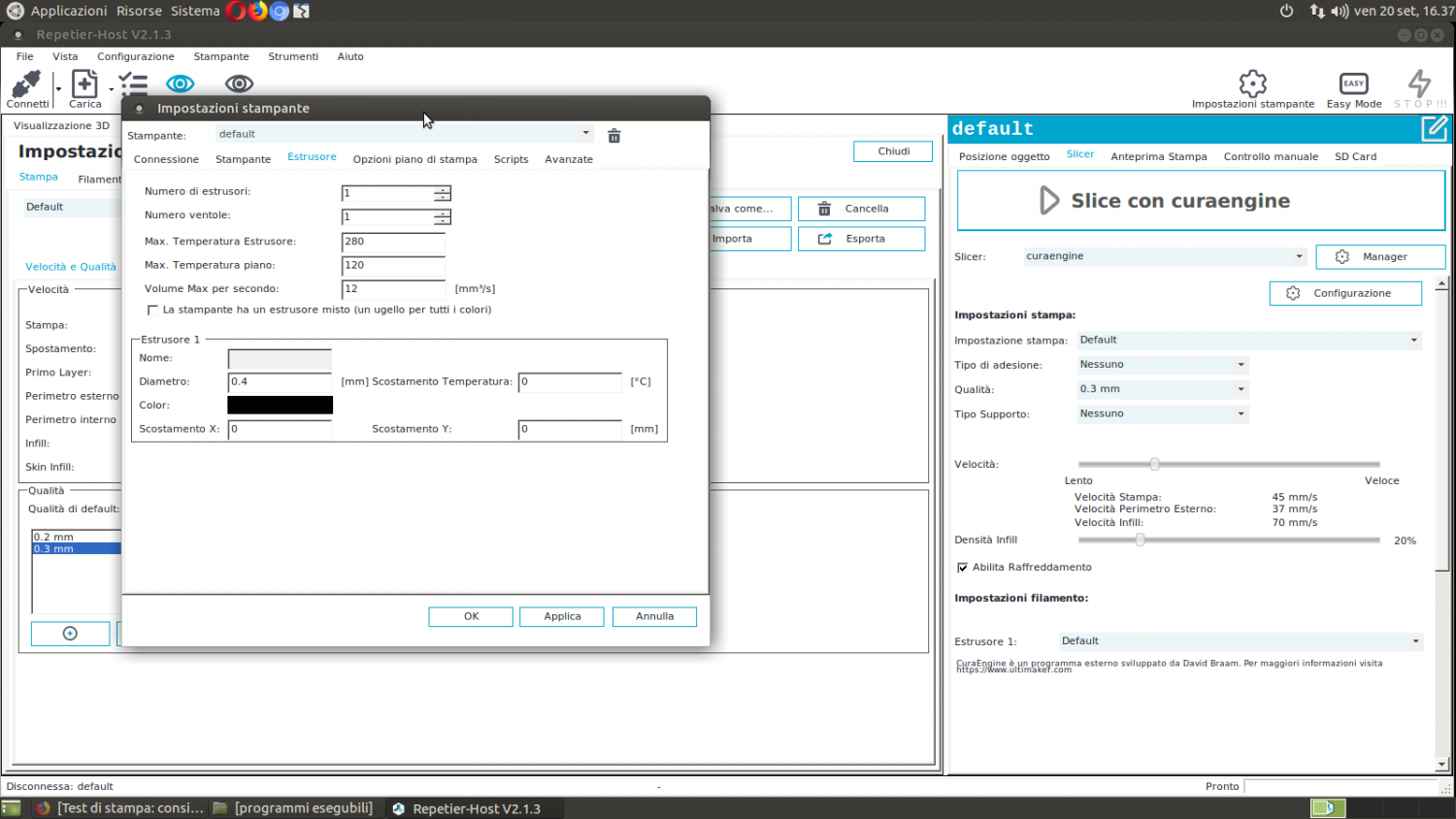Screen dimensions: 1456x819
Task: Open the Qualità 0.3 mm dropdown
Action: (1162, 389)
